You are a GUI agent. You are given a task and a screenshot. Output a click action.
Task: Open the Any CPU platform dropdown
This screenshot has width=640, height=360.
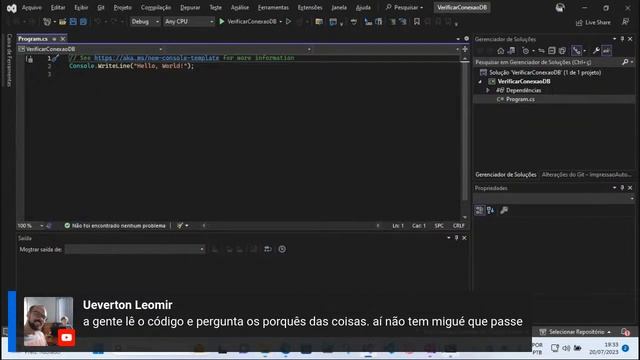[189, 21]
